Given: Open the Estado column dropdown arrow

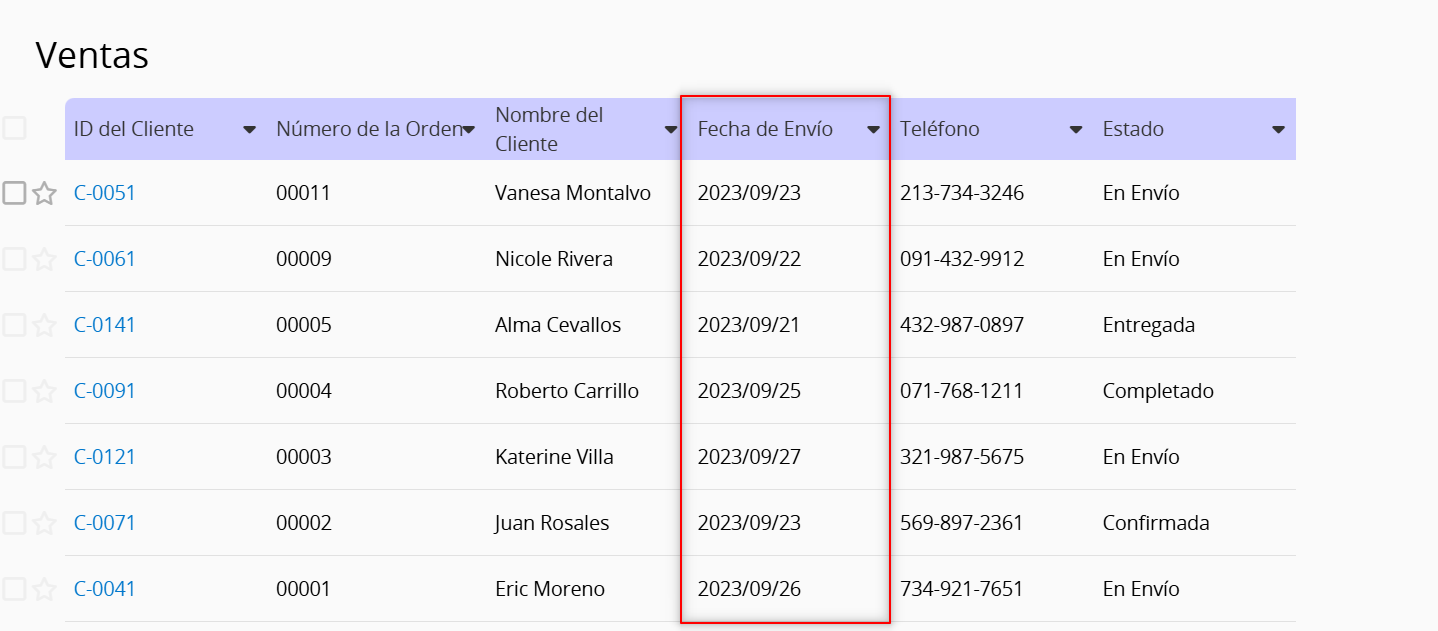Looking at the screenshot, I should 1278,130.
